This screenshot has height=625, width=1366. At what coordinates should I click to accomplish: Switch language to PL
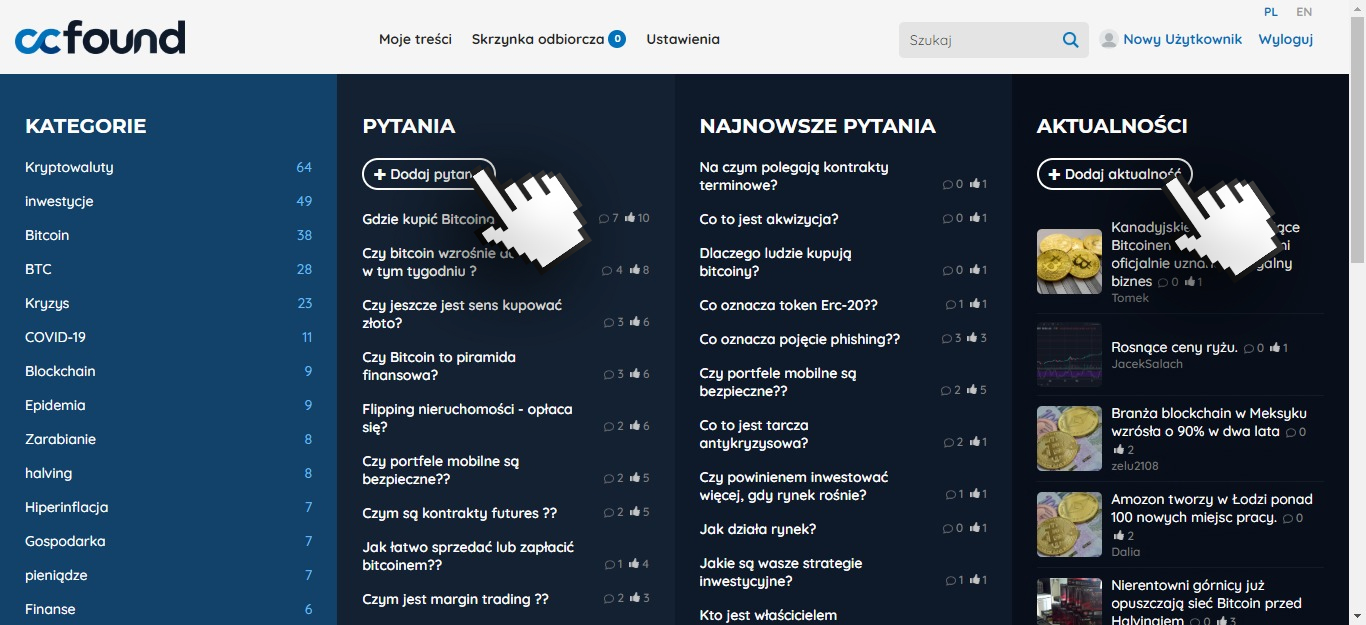tap(1271, 12)
